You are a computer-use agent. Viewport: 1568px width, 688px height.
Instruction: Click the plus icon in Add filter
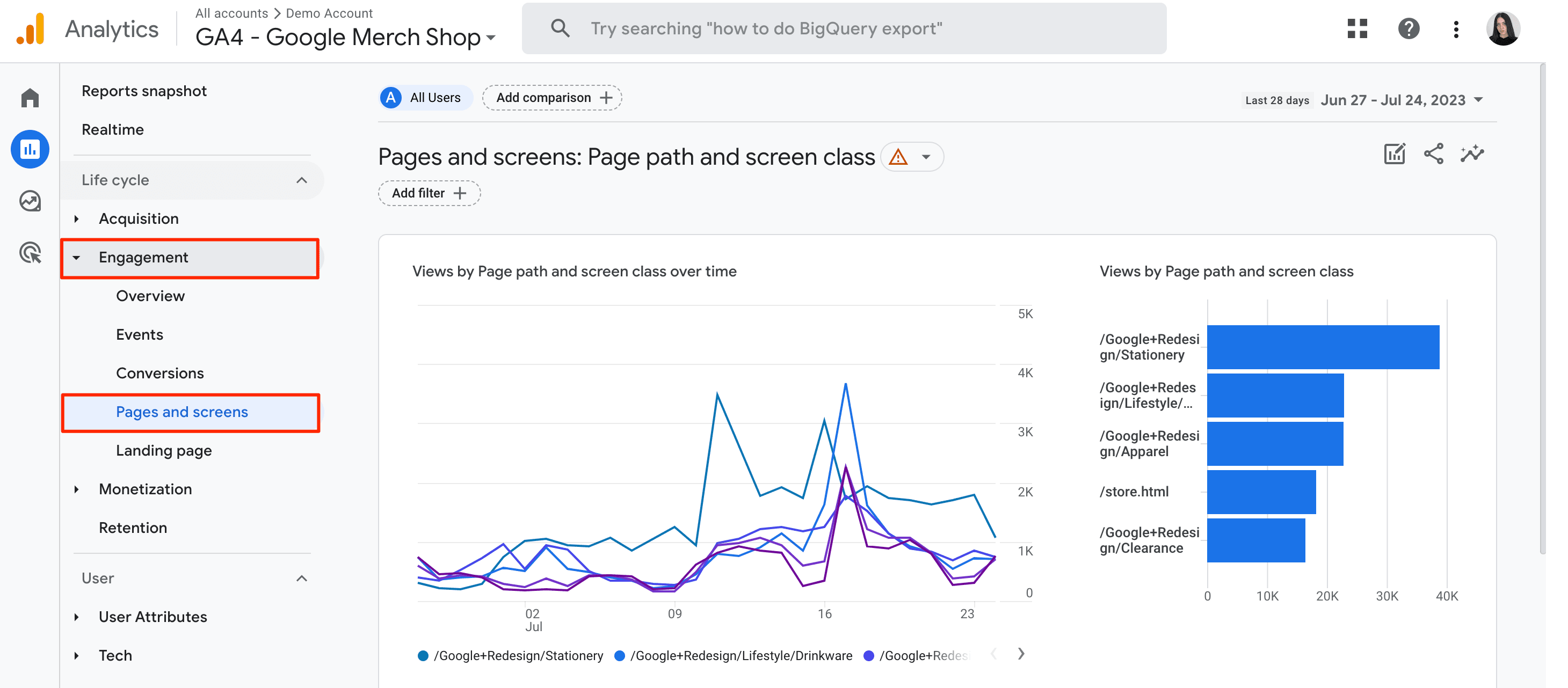click(460, 193)
